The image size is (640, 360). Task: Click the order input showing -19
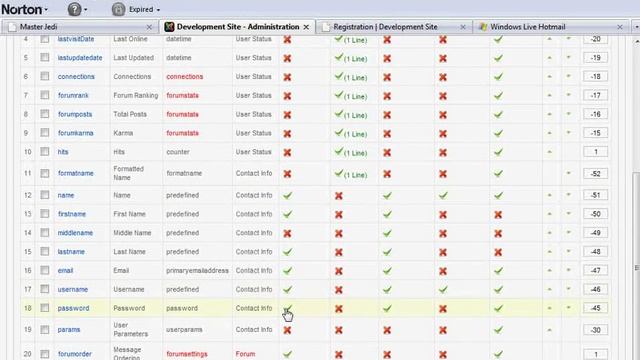(x=595, y=58)
